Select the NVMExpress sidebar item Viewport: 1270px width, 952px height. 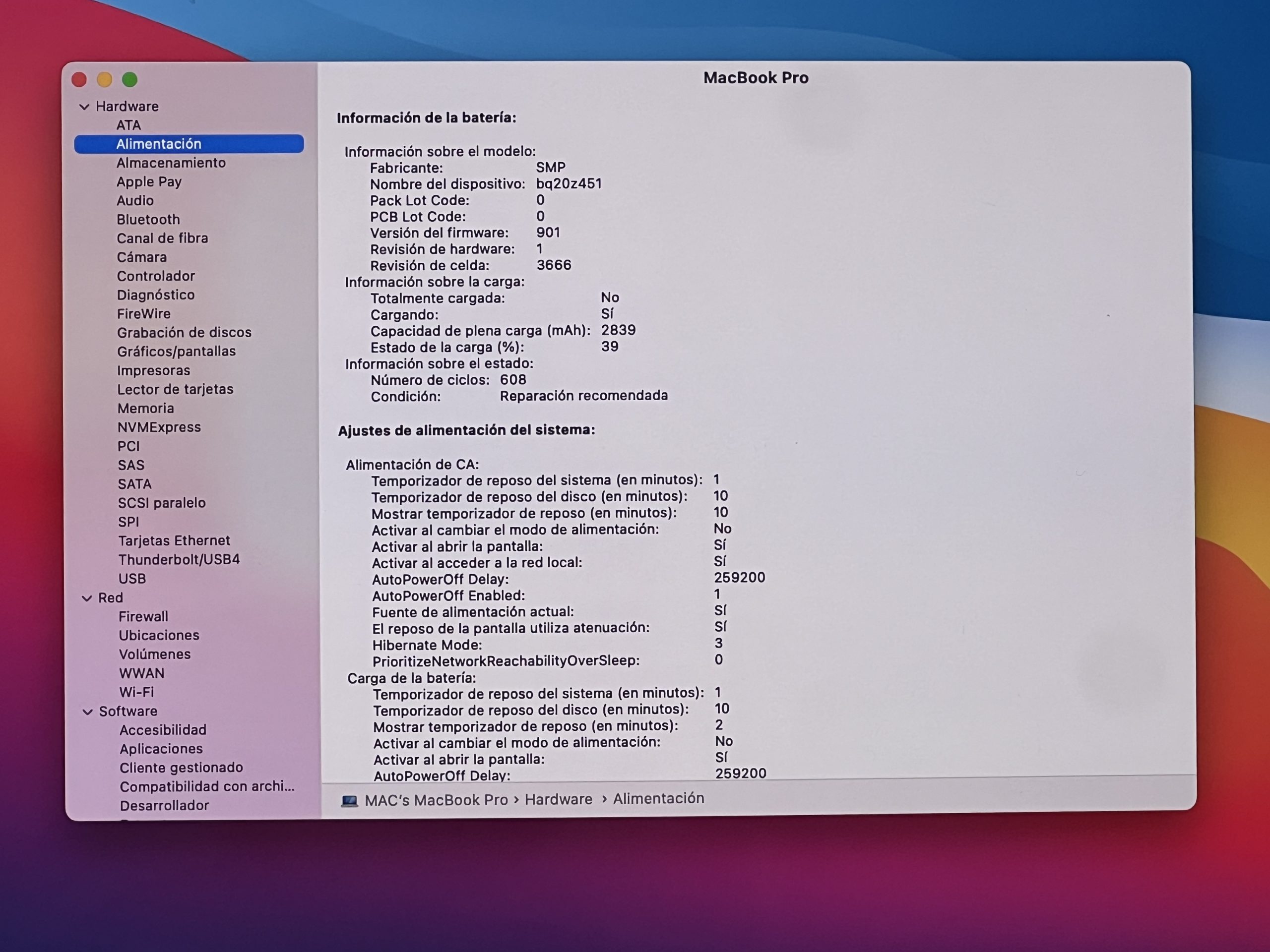[159, 427]
